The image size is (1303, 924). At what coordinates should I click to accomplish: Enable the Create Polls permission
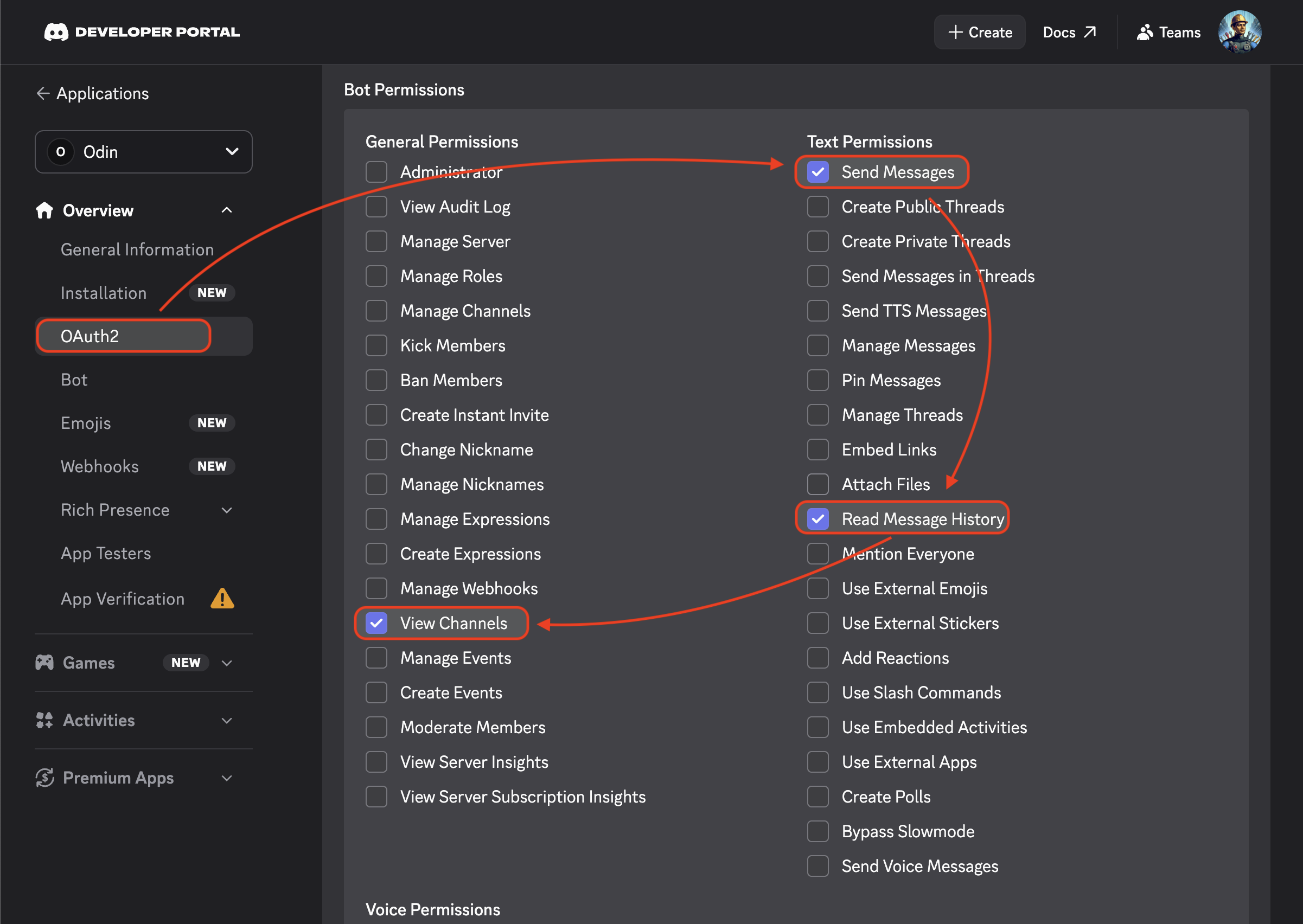pyautogui.click(x=817, y=797)
